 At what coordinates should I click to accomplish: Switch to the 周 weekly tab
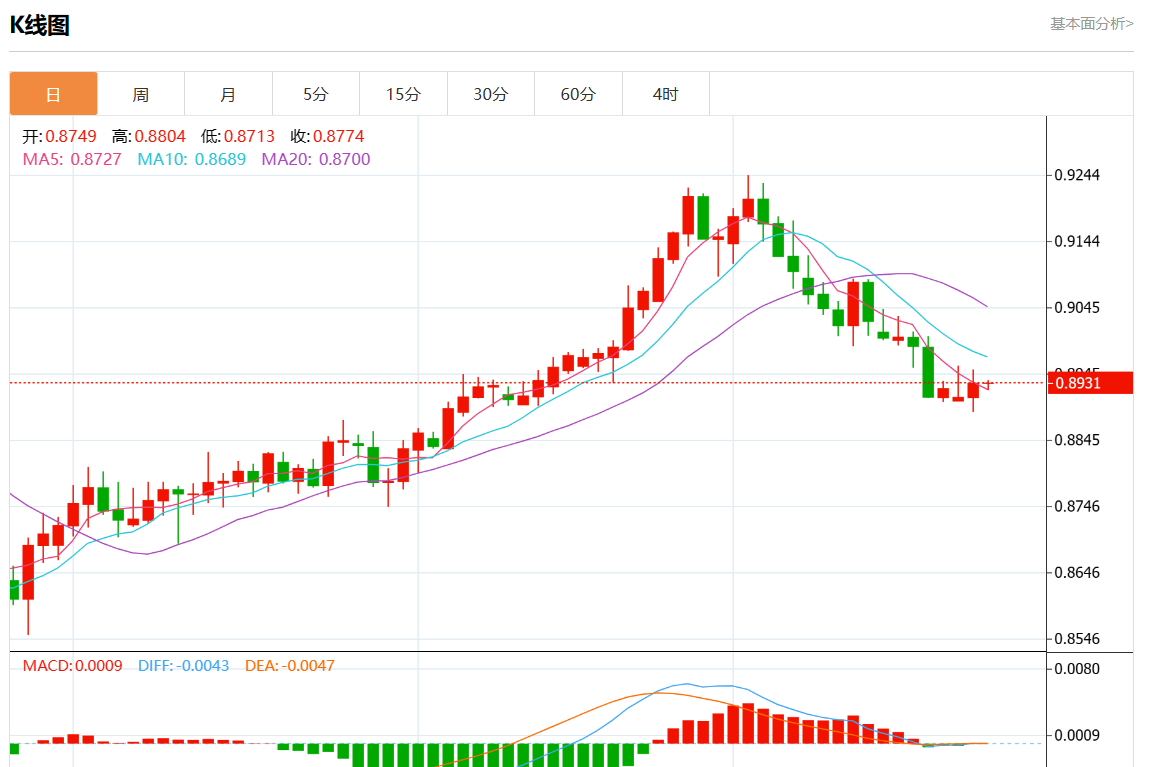coord(140,94)
